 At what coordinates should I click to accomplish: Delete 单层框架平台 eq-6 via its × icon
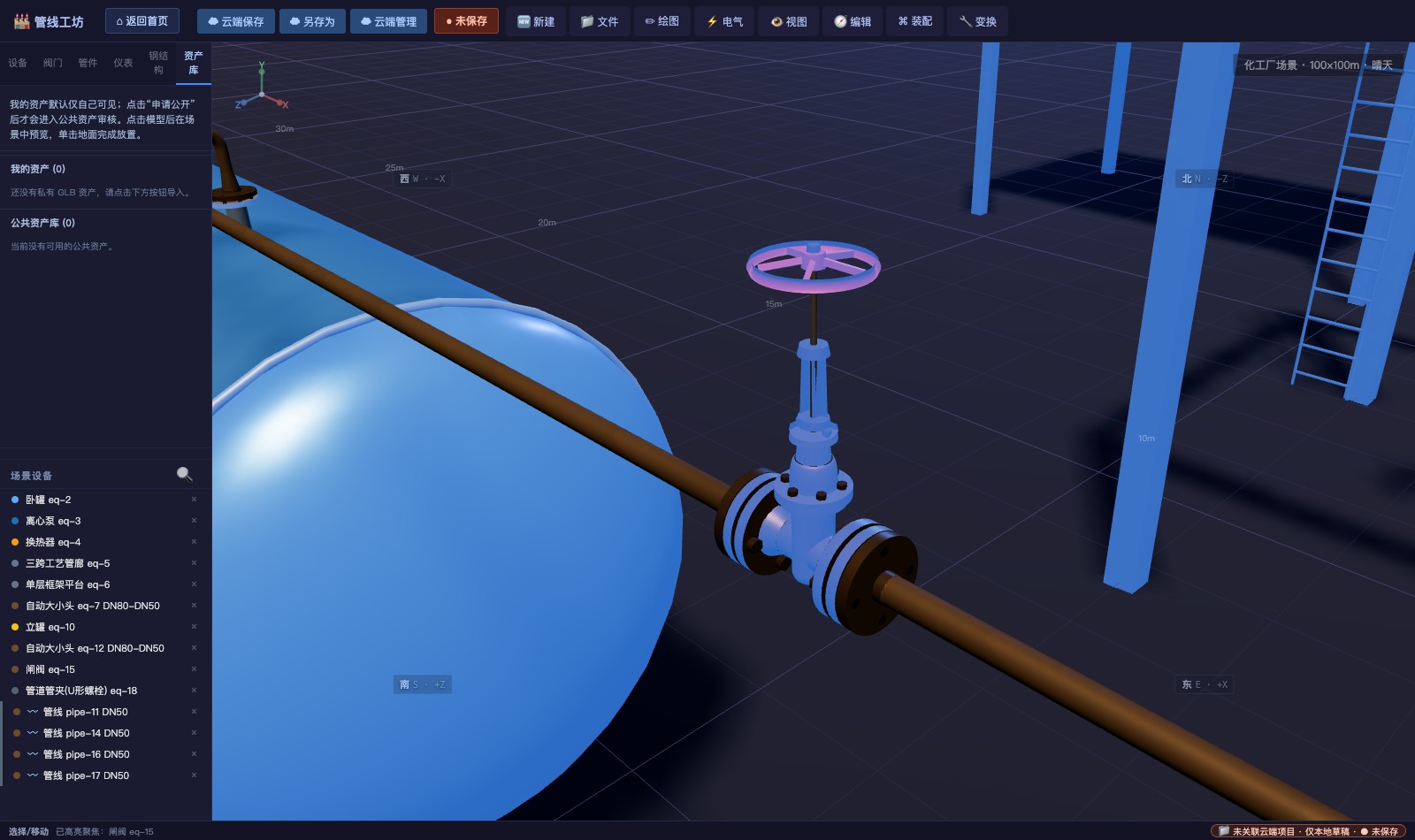coord(194,584)
